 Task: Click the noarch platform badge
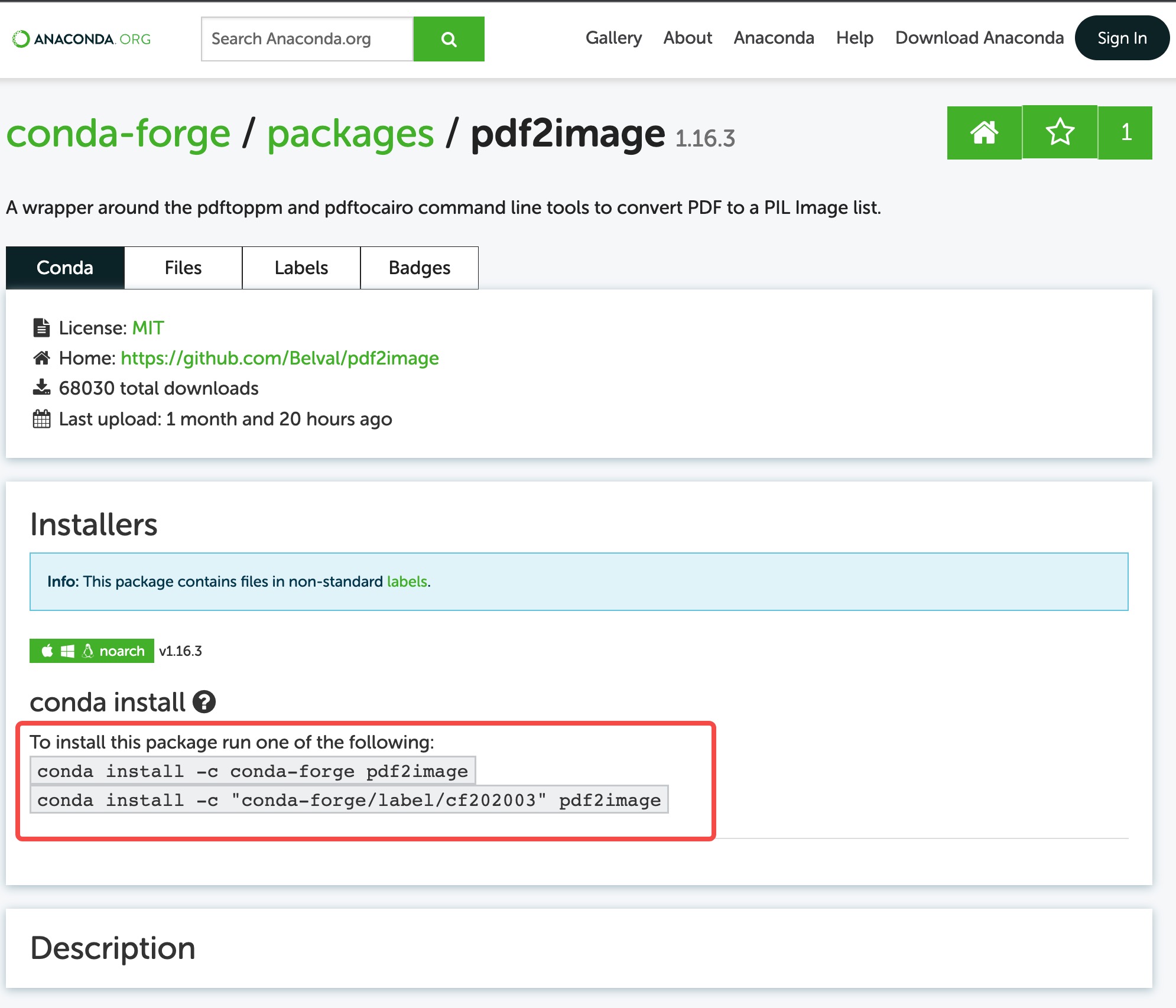point(92,651)
